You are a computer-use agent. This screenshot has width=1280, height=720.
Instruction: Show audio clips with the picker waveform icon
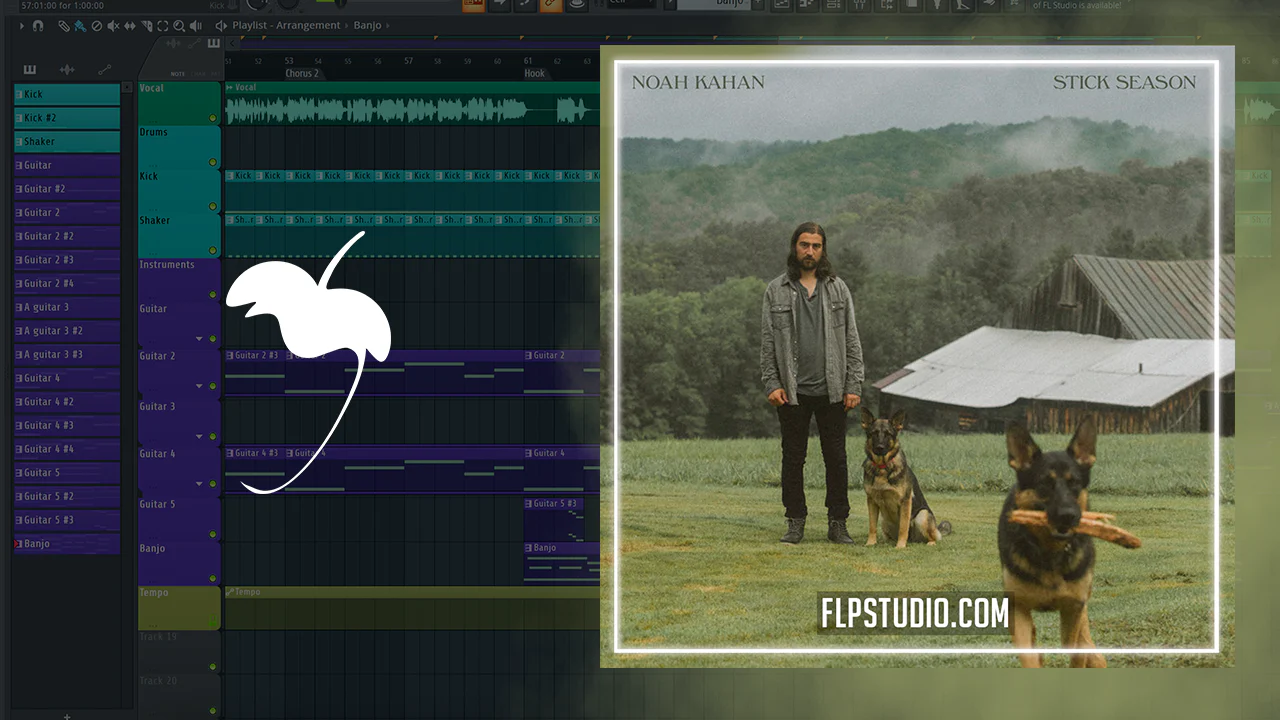[x=67, y=69]
